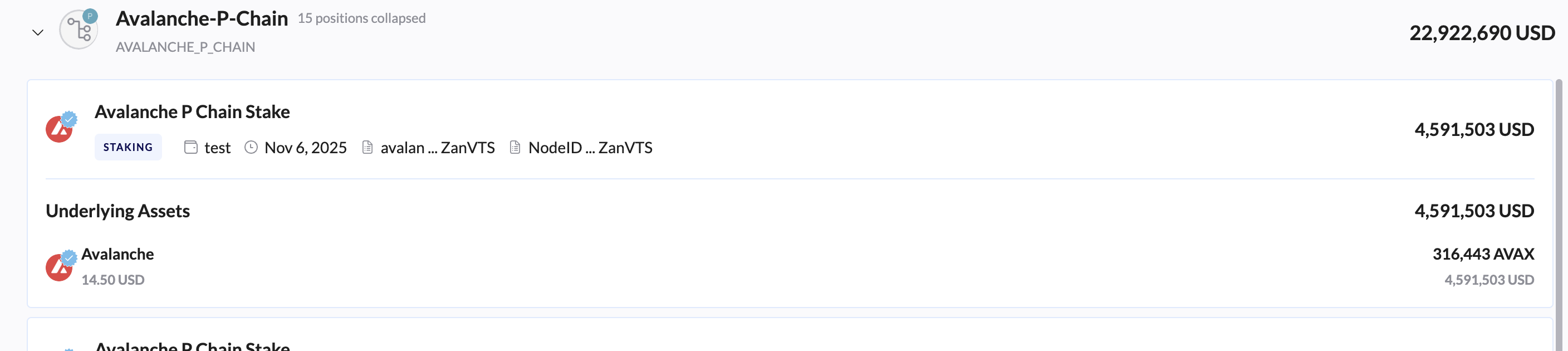Collapse the Avalanche-P-Chain section chevron
This screenshot has height=351, width=1568.
[38, 32]
